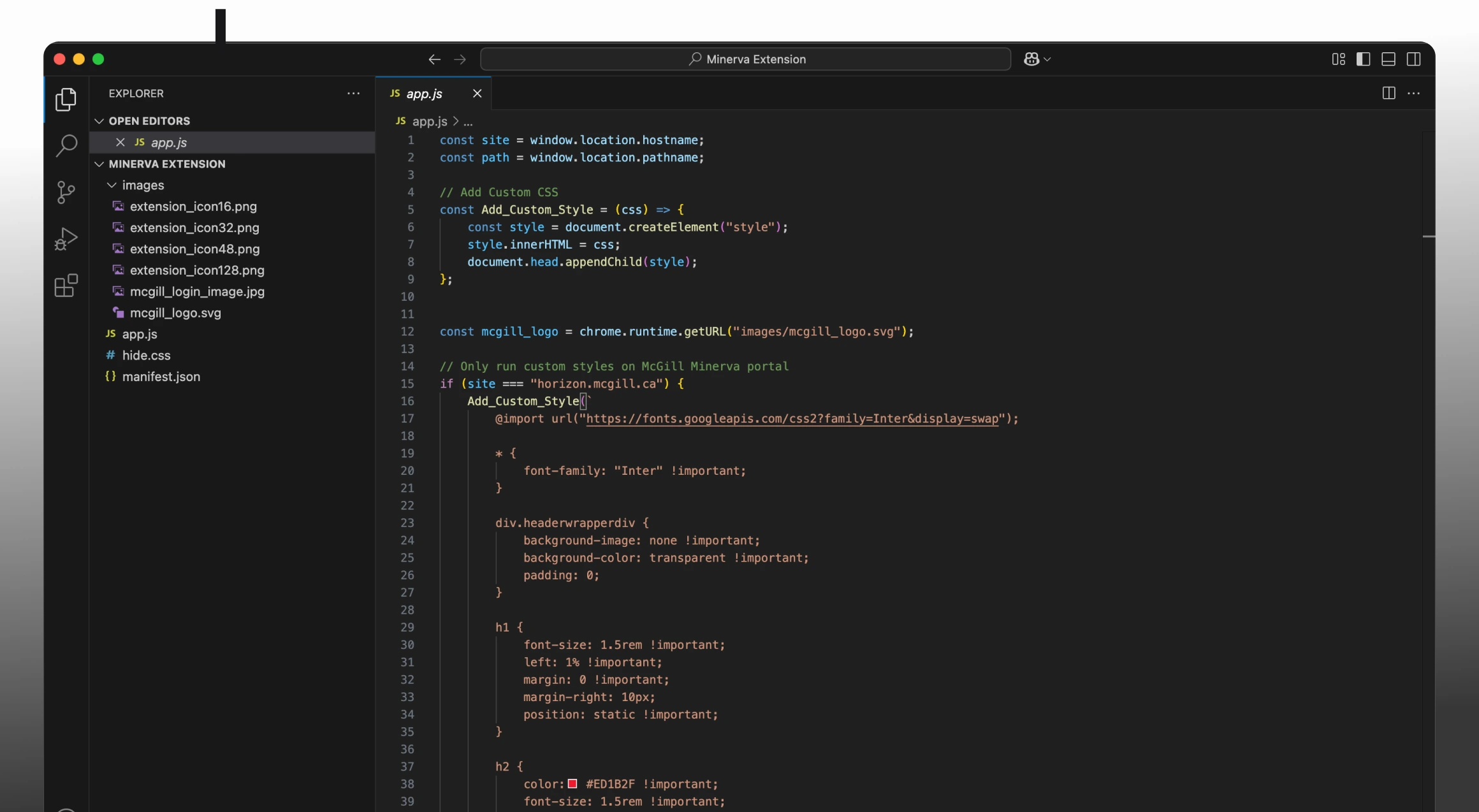This screenshot has height=812, width=1479.
Task: Open the Run and Debug view
Action: click(x=66, y=239)
